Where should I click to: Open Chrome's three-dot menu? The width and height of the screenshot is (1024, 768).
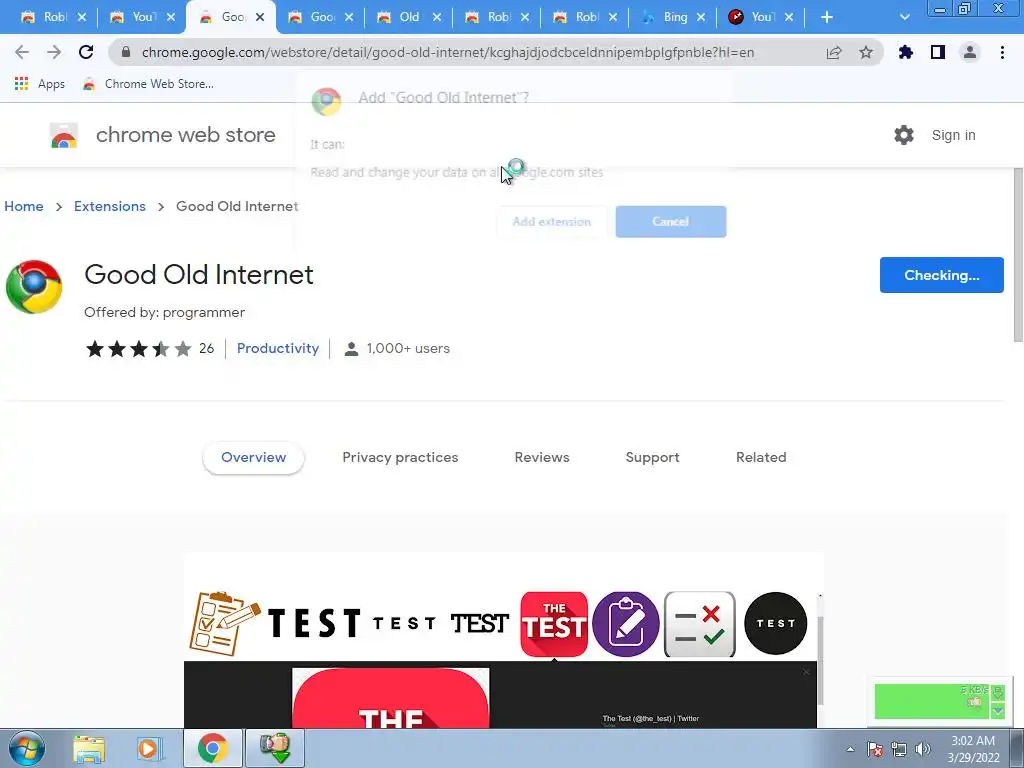pos(1002,52)
